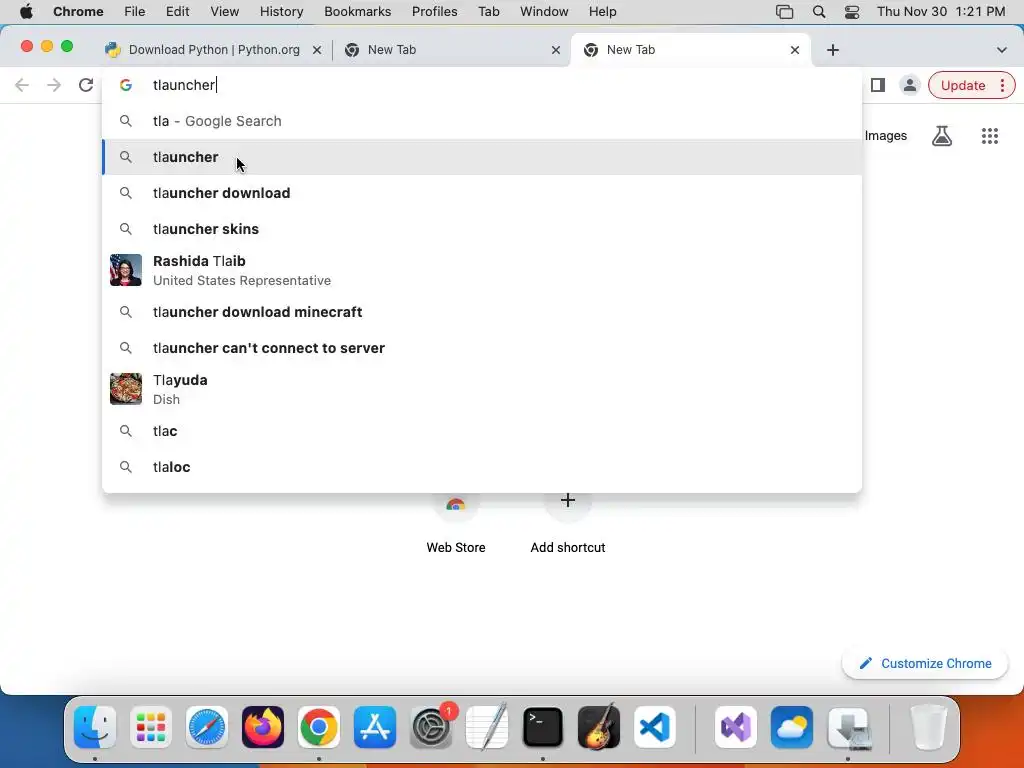Open the Window menu
The image size is (1024, 768).
point(544,12)
